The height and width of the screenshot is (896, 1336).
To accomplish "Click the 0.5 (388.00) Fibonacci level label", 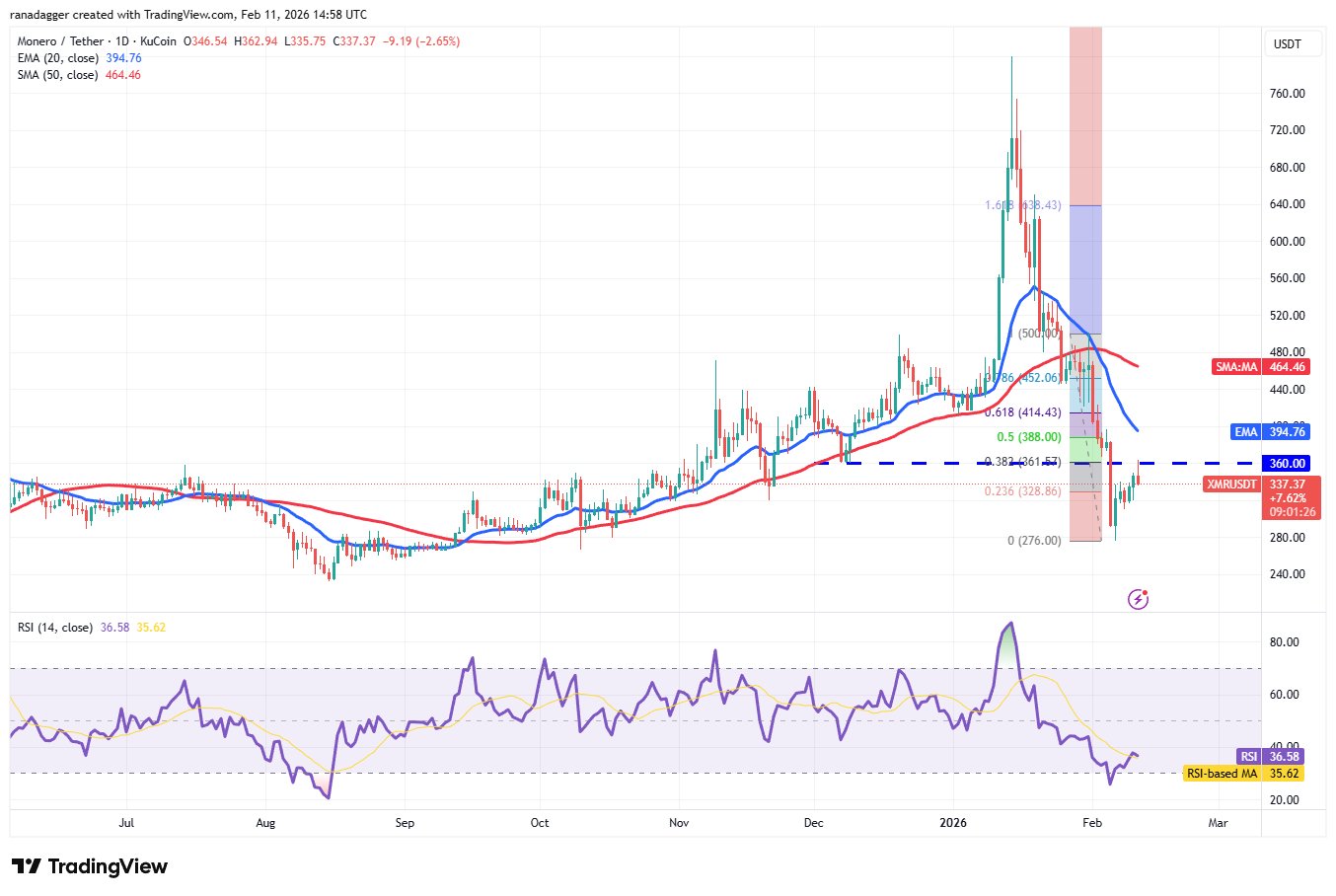I will [x=1029, y=437].
